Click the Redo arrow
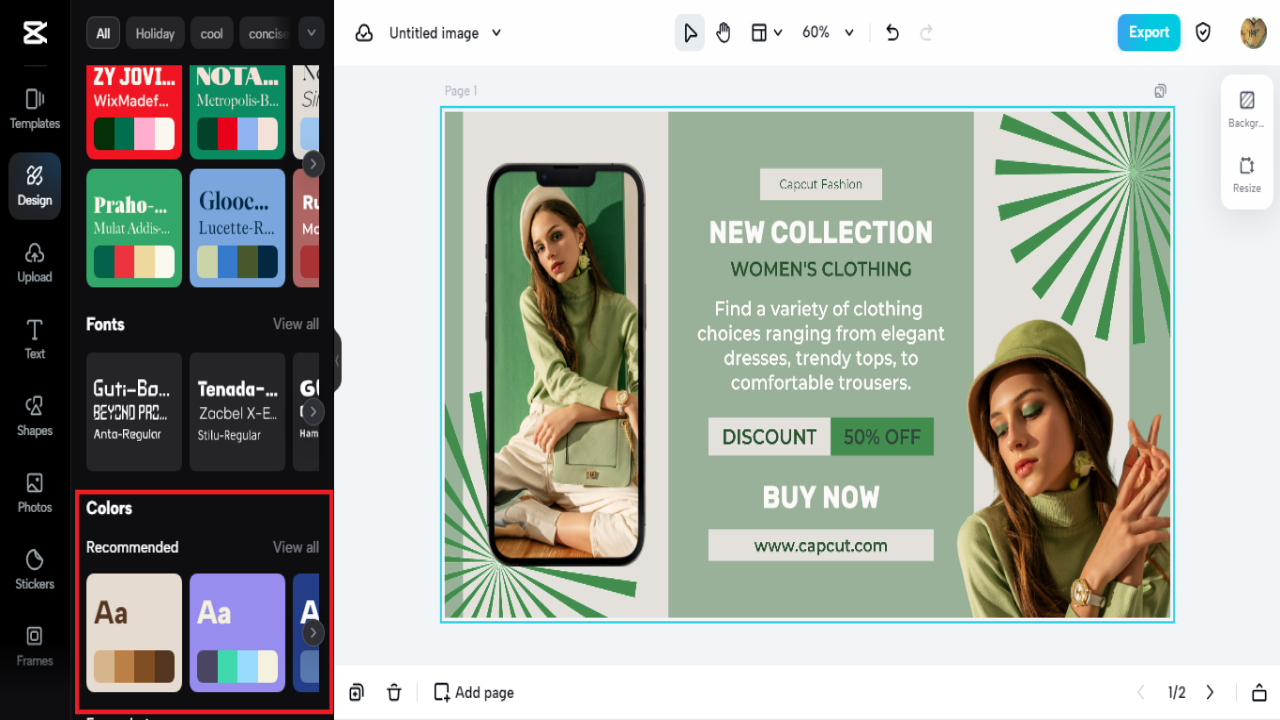Screen dimensions: 1280x720 [927, 33]
